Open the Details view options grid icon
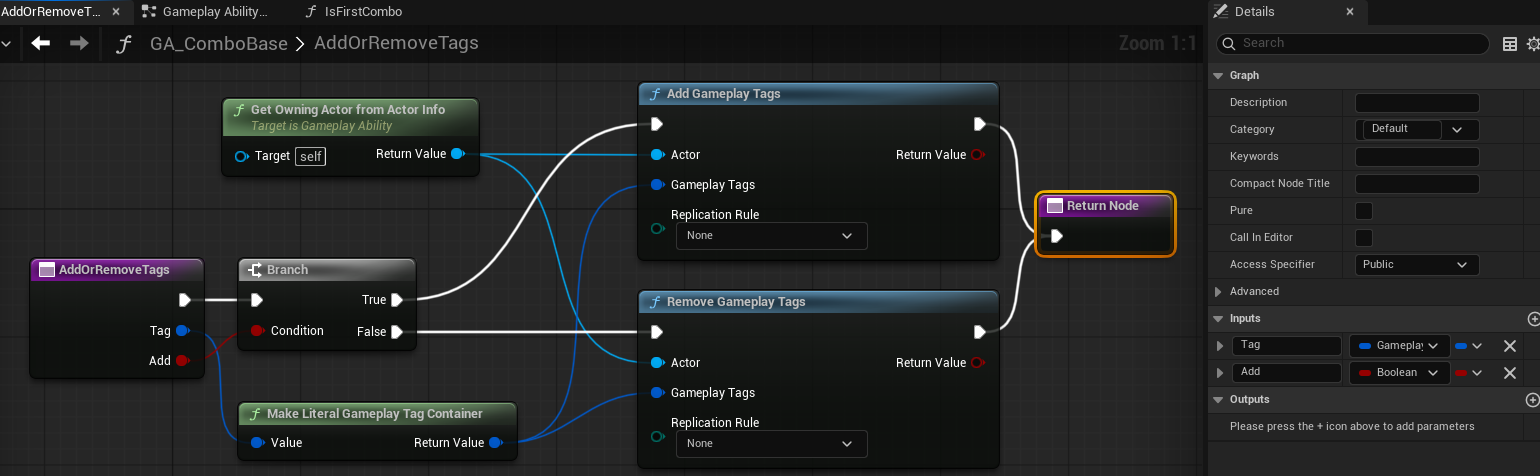 click(1510, 44)
